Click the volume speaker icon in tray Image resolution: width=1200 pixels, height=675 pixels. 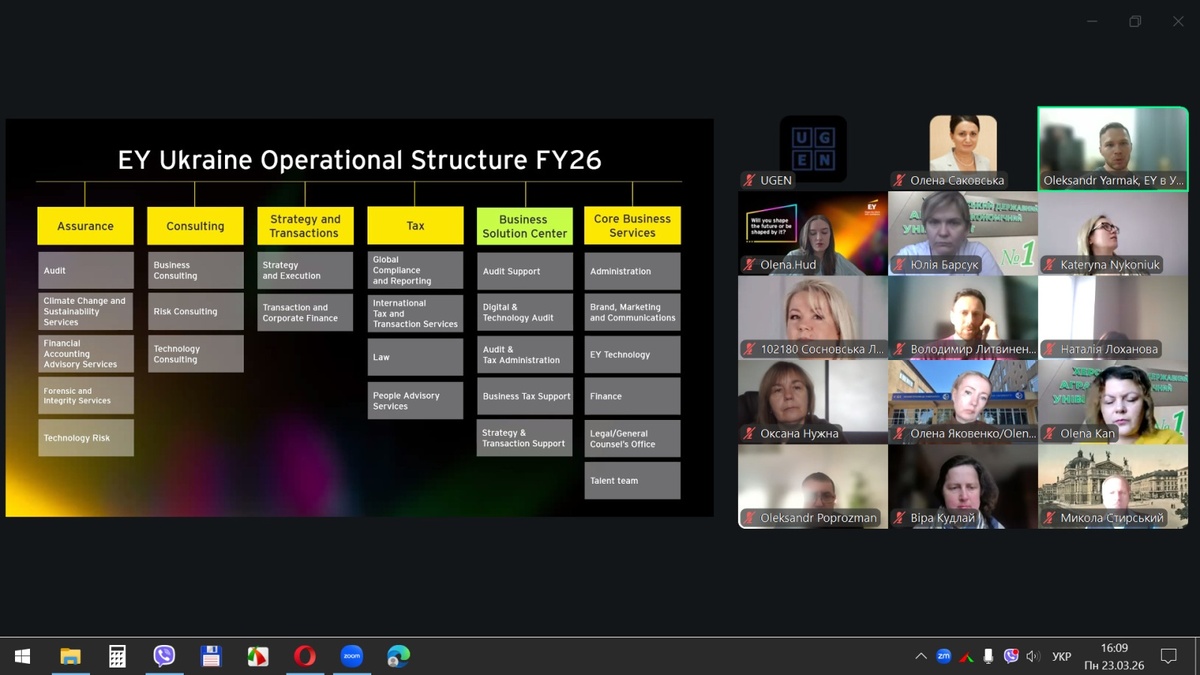pos(1033,656)
